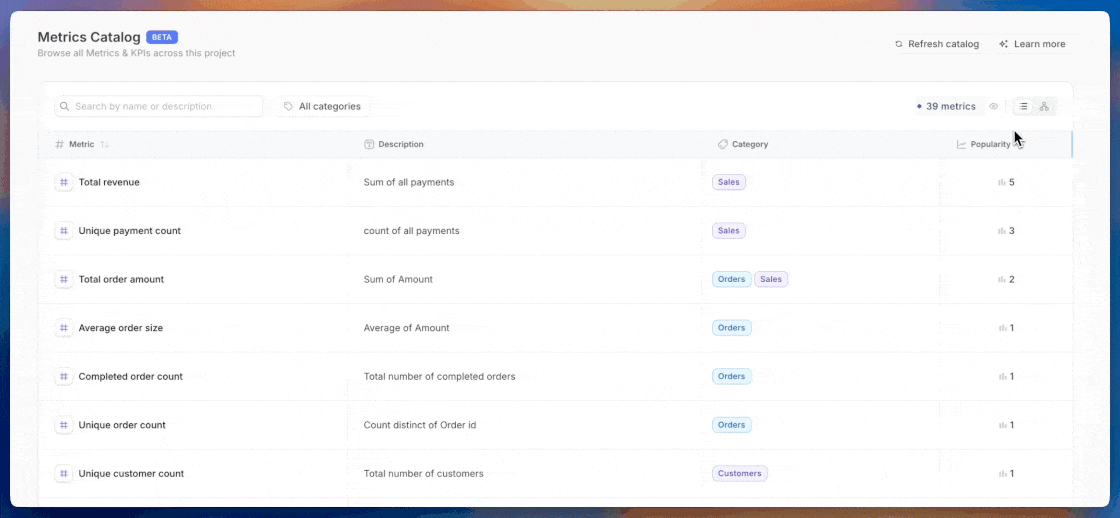This screenshot has height=518, width=1120.
Task: Click the Refresh catalog button
Action: tap(937, 44)
